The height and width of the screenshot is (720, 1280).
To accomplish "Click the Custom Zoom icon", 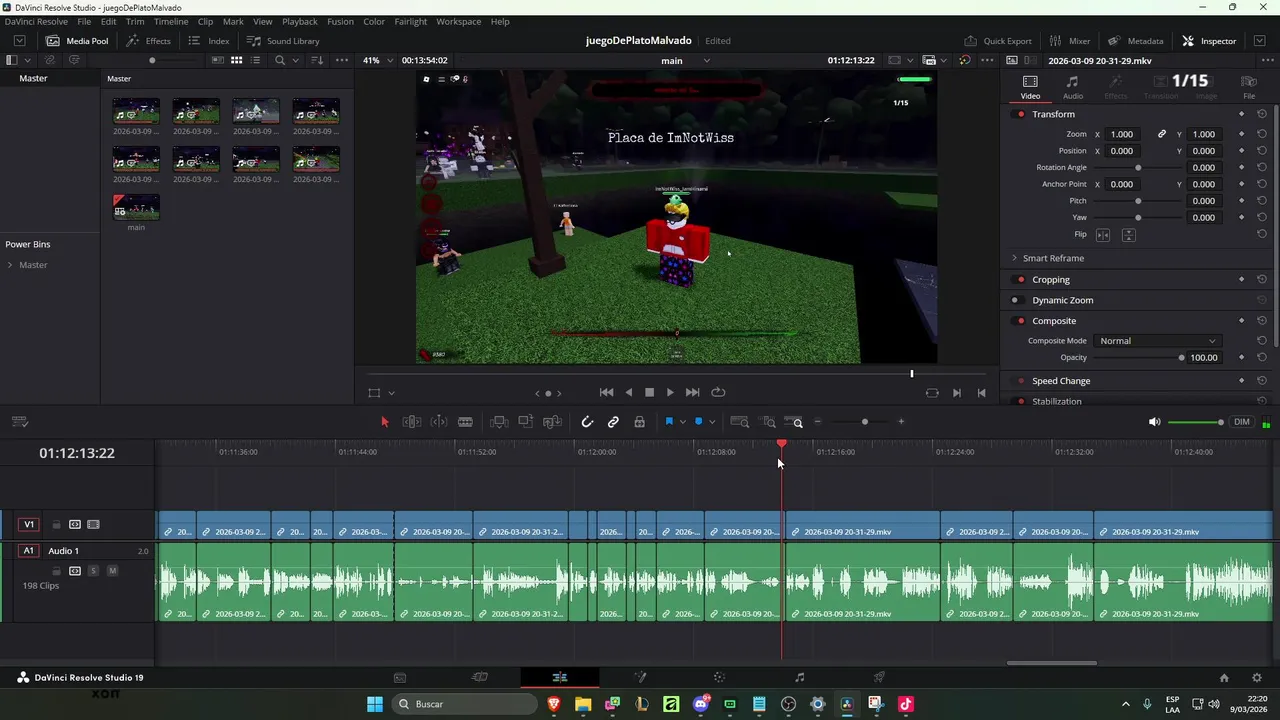I will click(794, 422).
